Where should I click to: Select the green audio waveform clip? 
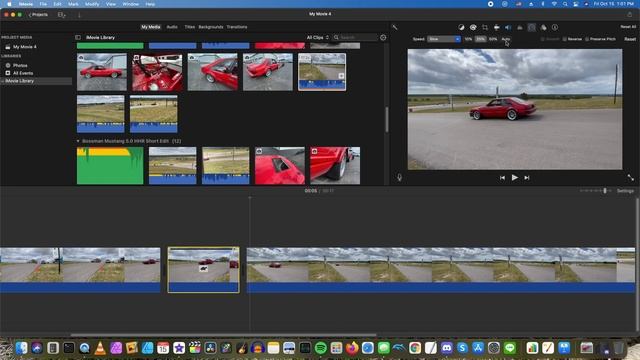pyautogui.click(x=110, y=166)
